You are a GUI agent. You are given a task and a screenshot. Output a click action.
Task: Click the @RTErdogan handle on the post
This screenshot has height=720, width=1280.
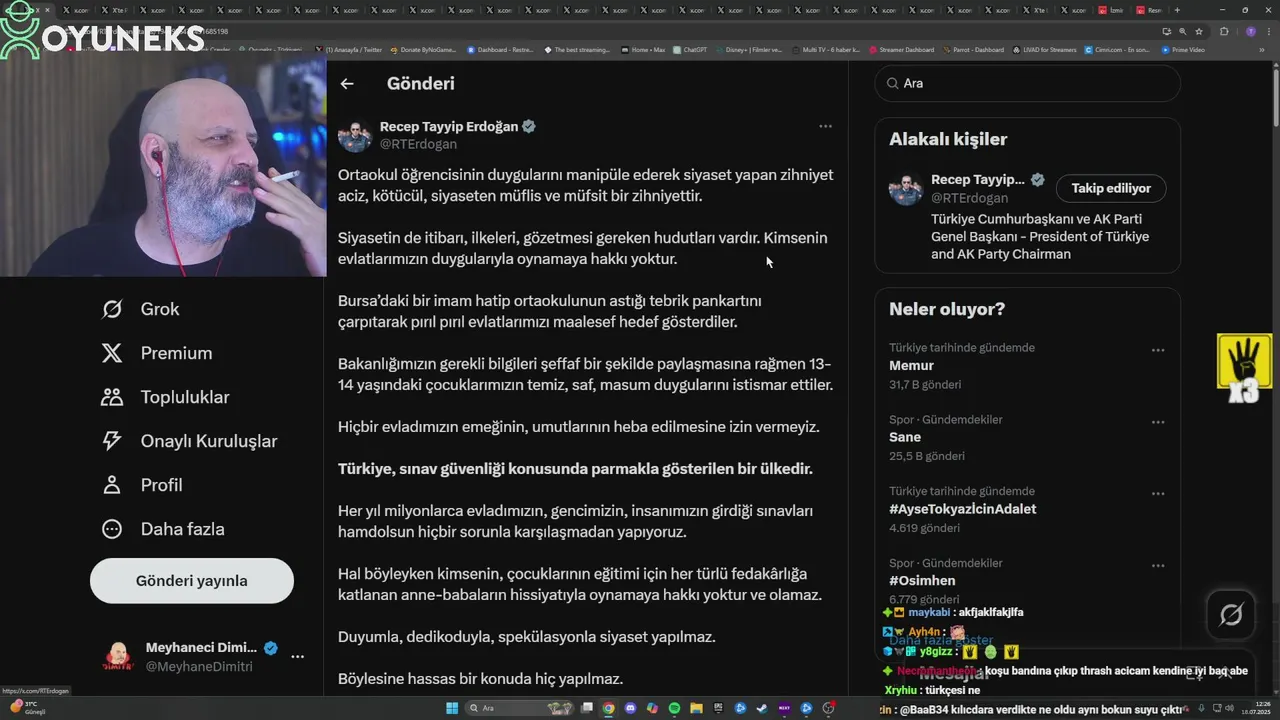pos(418,144)
